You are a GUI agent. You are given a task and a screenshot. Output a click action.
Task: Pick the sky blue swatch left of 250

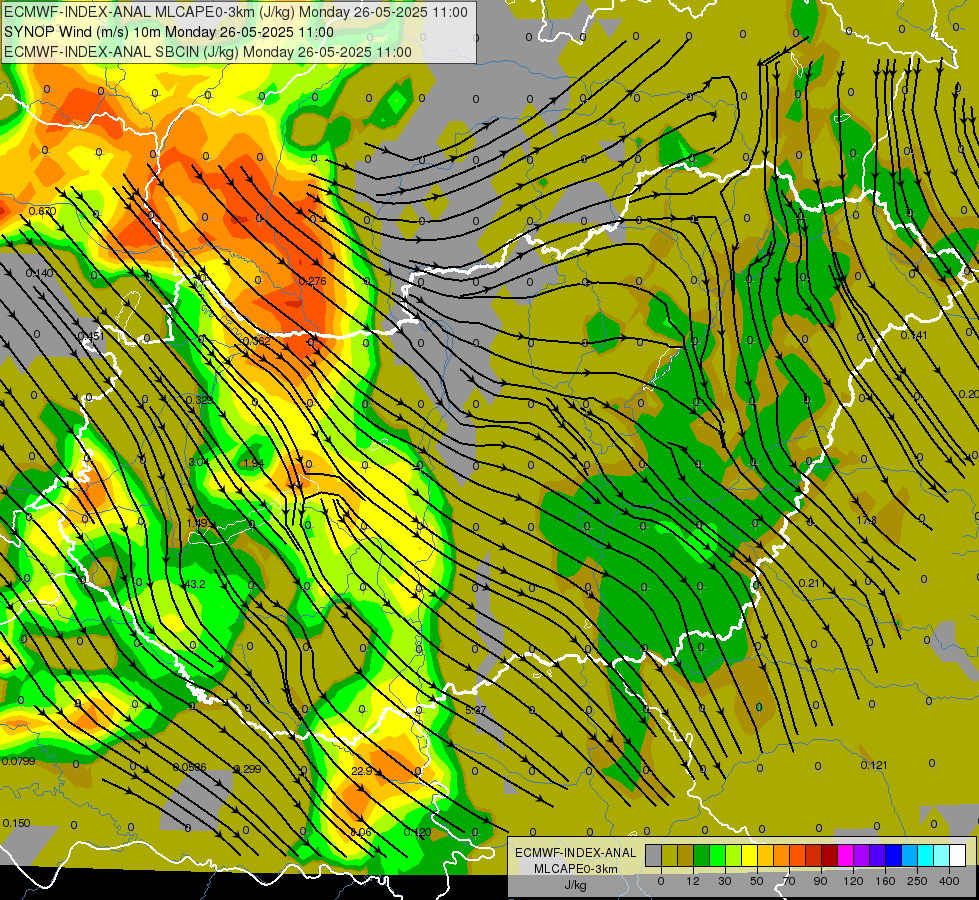pyautogui.click(x=910, y=855)
